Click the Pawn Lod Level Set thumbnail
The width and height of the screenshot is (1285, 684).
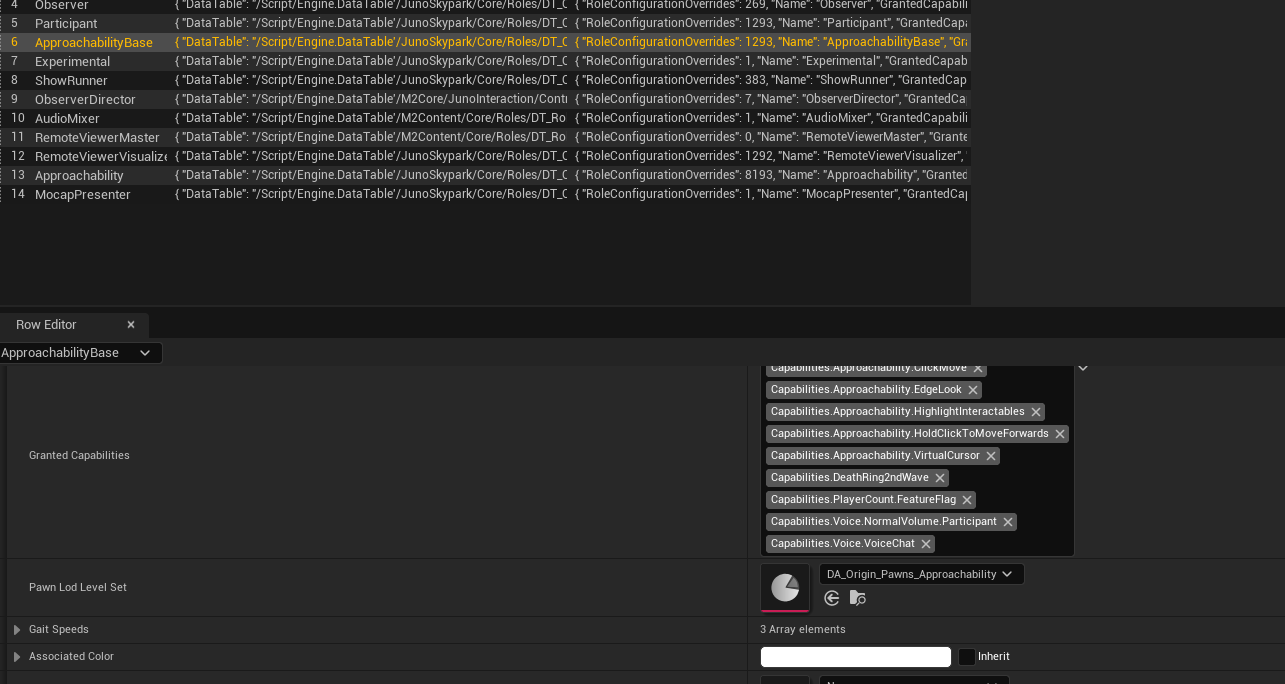(785, 587)
